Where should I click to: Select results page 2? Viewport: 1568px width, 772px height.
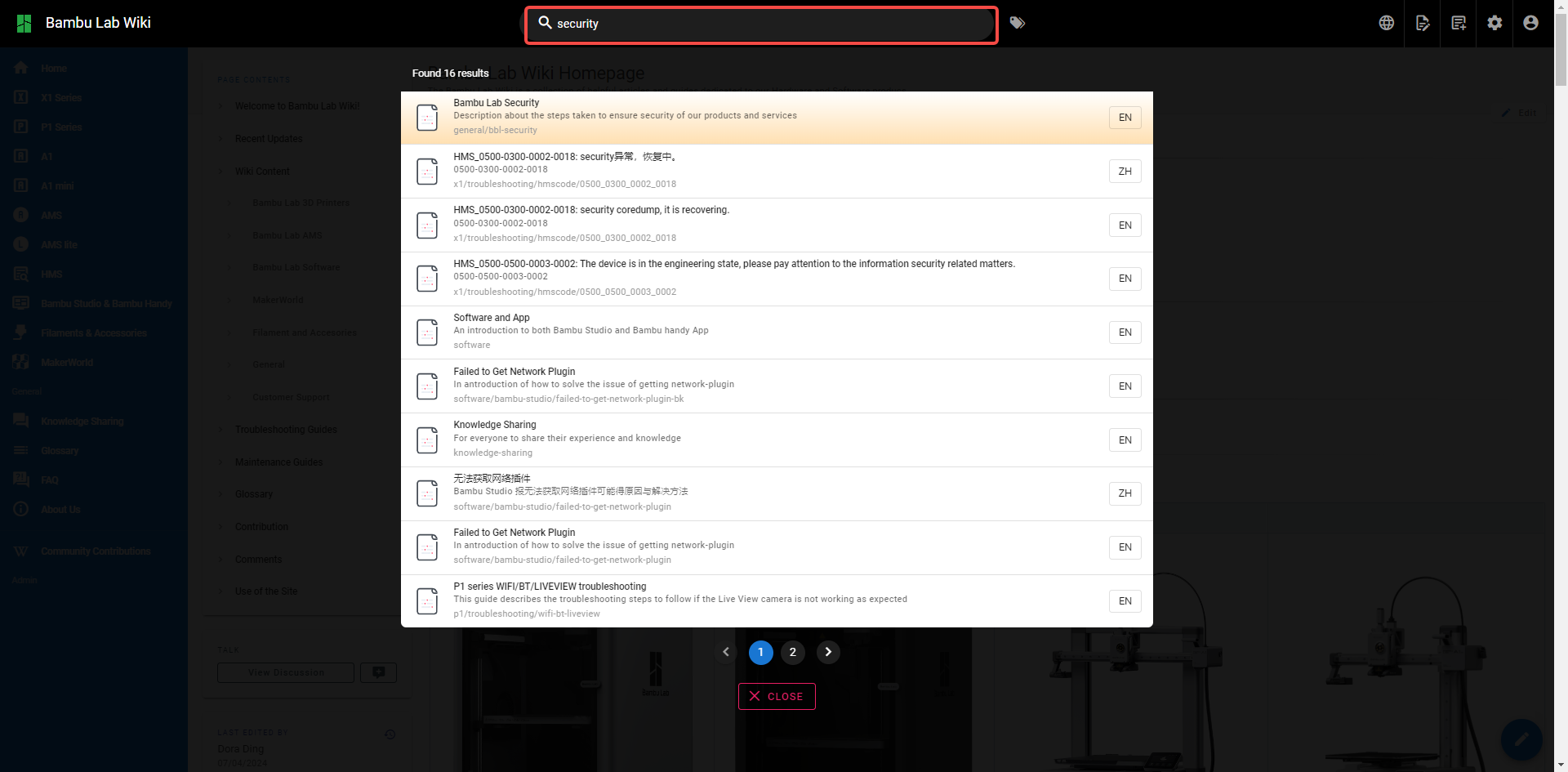coord(792,652)
